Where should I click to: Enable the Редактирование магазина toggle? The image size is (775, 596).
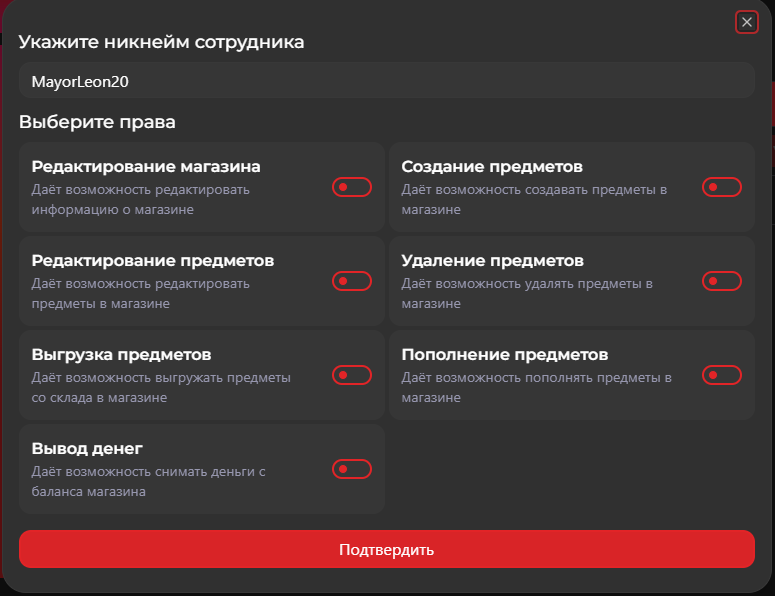[x=352, y=187]
